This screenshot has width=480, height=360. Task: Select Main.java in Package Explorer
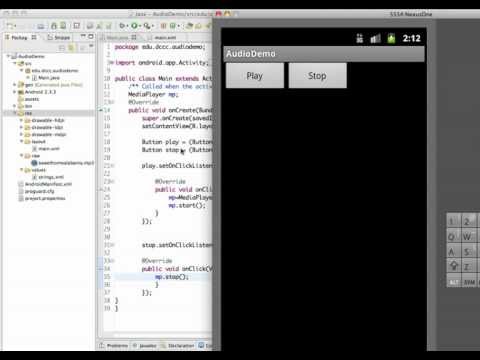46,78
